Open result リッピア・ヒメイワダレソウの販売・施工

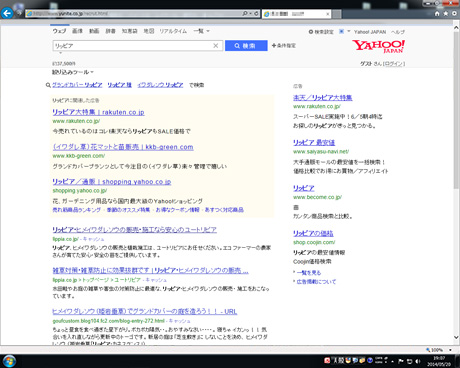point(135,230)
